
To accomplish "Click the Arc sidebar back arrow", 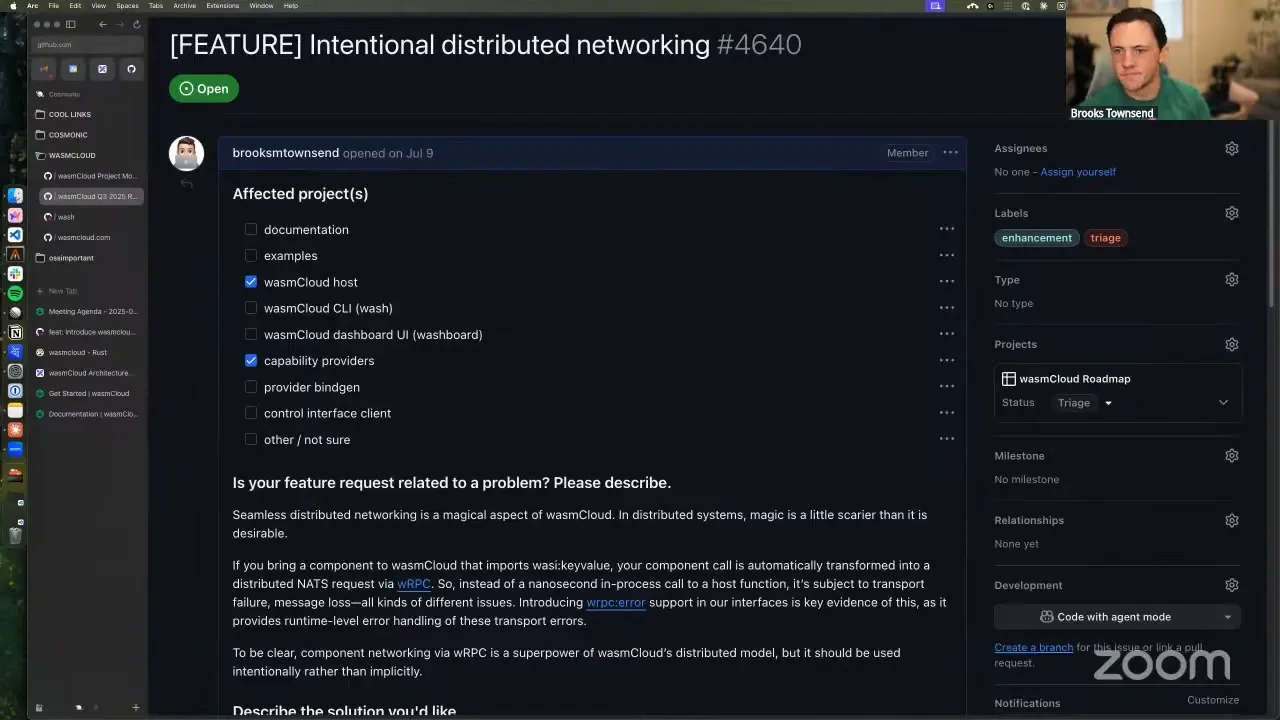I will (102, 24).
